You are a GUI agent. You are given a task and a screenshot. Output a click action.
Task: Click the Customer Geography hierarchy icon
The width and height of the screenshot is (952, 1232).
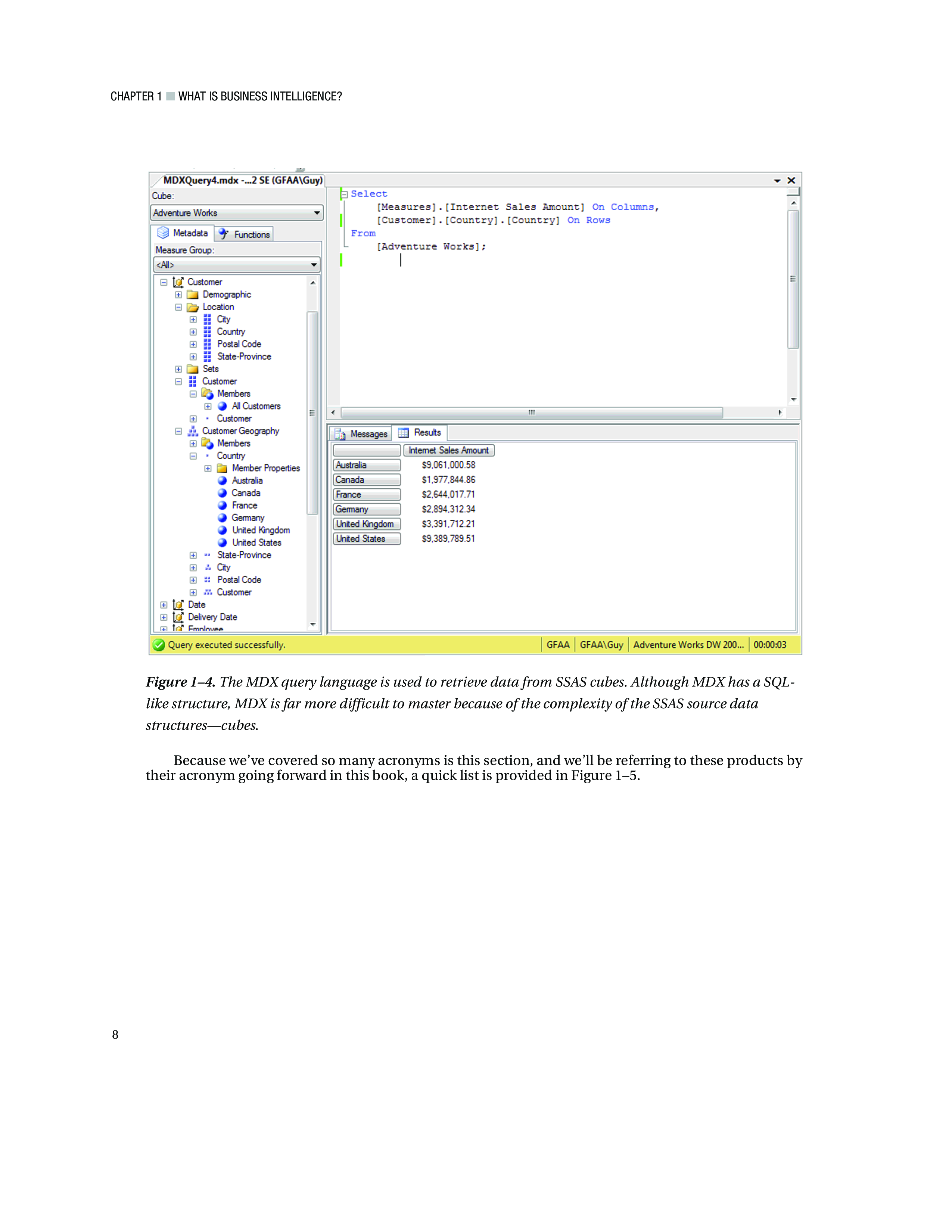(x=193, y=431)
